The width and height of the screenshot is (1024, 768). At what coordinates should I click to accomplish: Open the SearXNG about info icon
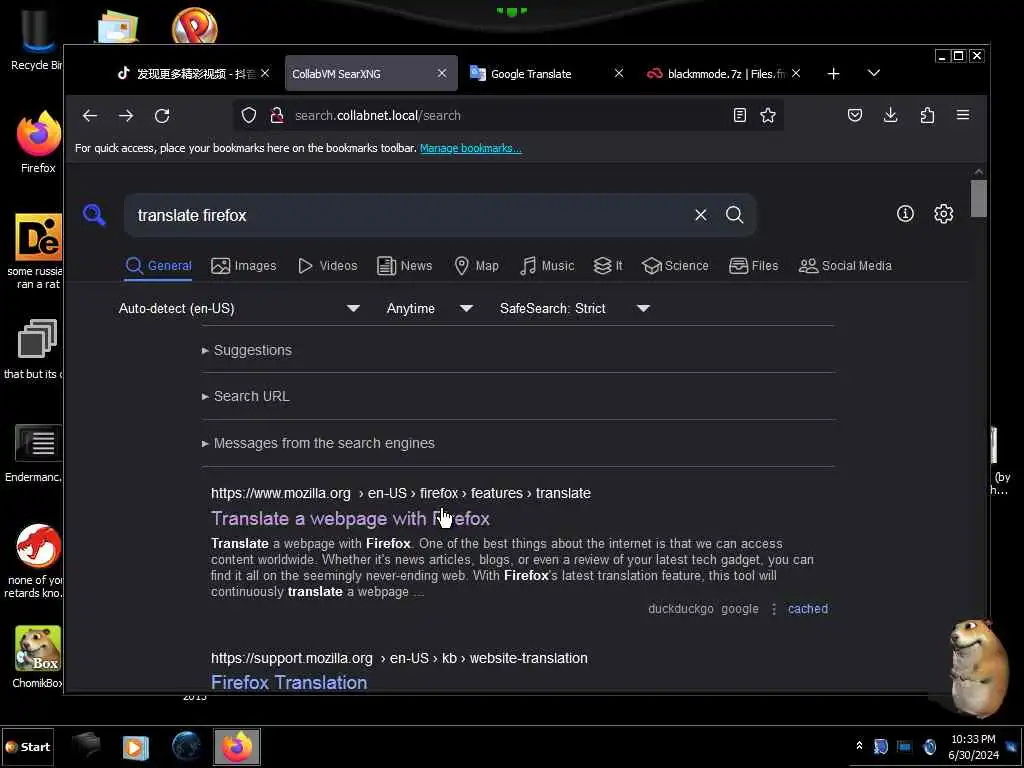click(x=905, y=214)
